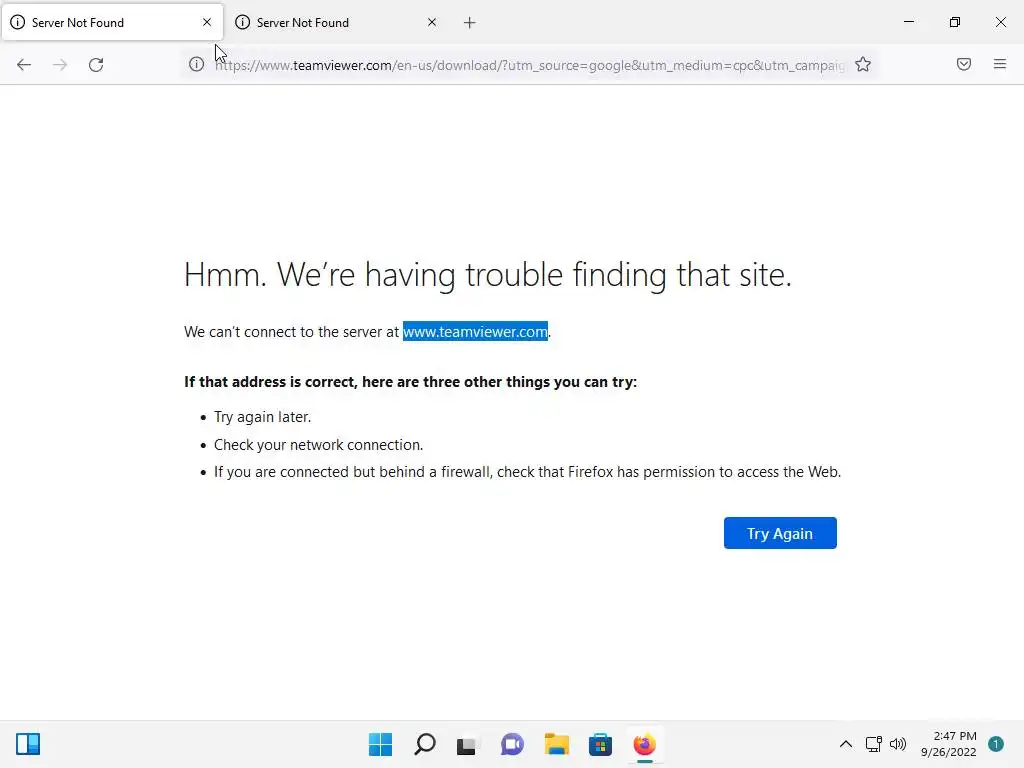Open the notification count badge
The width and height of the screenshot is (1024, 768).
[x=995, y=744]
